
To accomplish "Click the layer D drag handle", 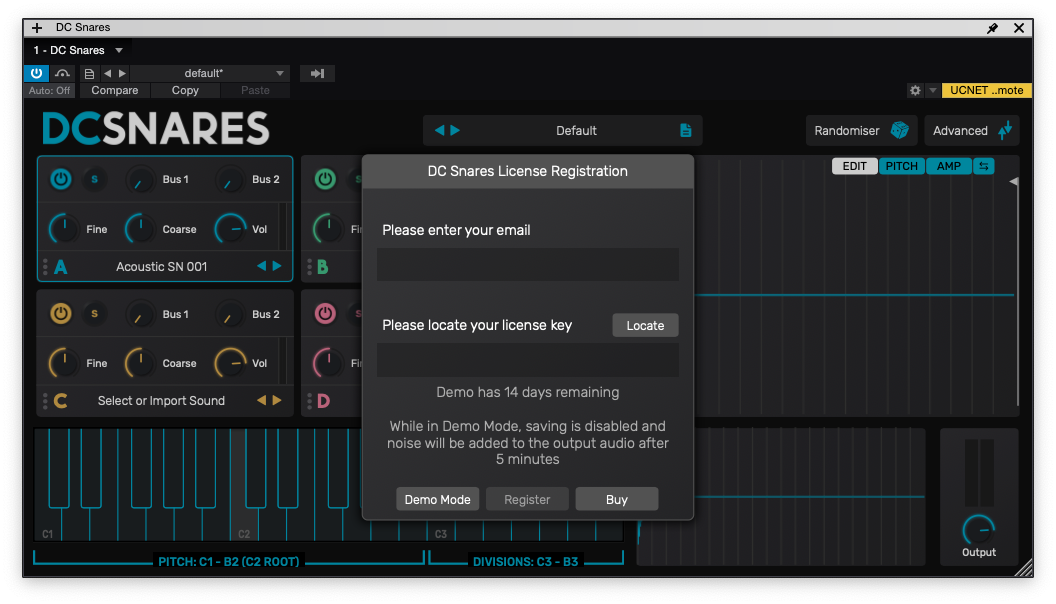I will click(x=310, y=401).
